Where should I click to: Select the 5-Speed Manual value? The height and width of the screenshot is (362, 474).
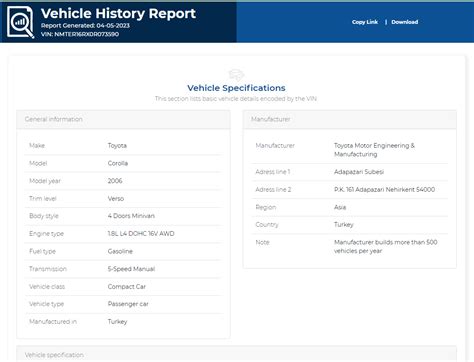pyautogui.click(x=131, y=269)
